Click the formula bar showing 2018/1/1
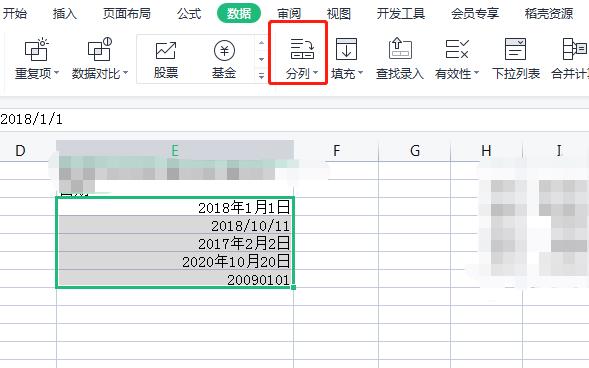This screenshot has height=368, width=589. click(x=294, y=119)
